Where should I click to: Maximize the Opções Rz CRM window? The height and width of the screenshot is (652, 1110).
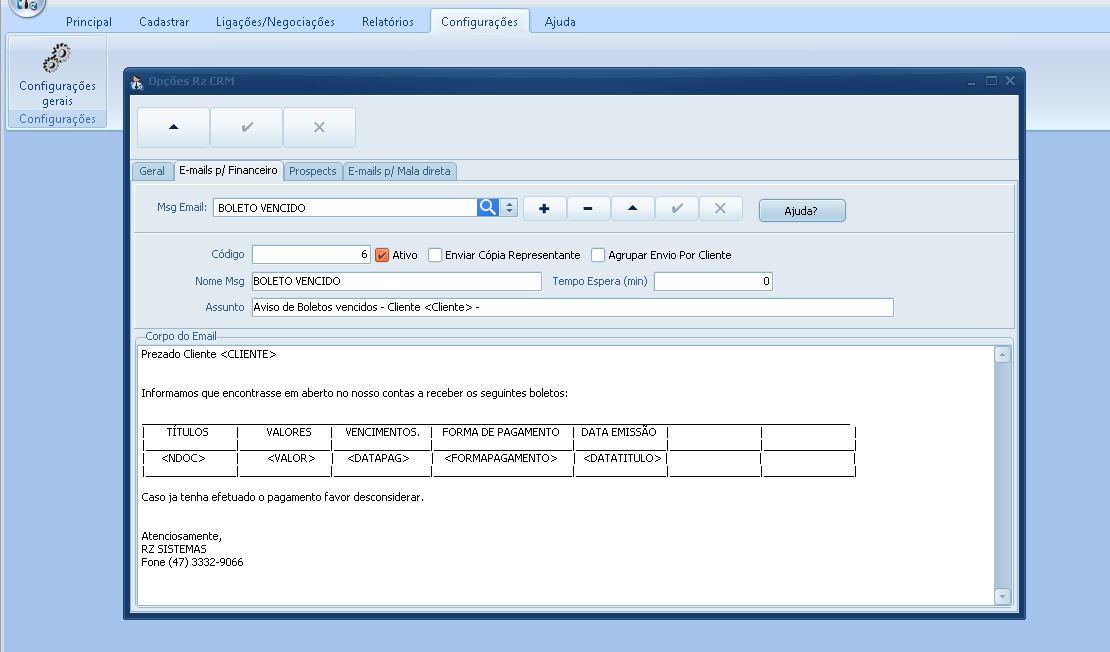tap(991, 81)
